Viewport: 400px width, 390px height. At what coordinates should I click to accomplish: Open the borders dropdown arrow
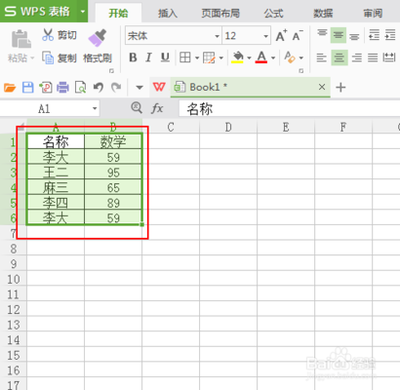pyautogui.click(x=197, y=58)
